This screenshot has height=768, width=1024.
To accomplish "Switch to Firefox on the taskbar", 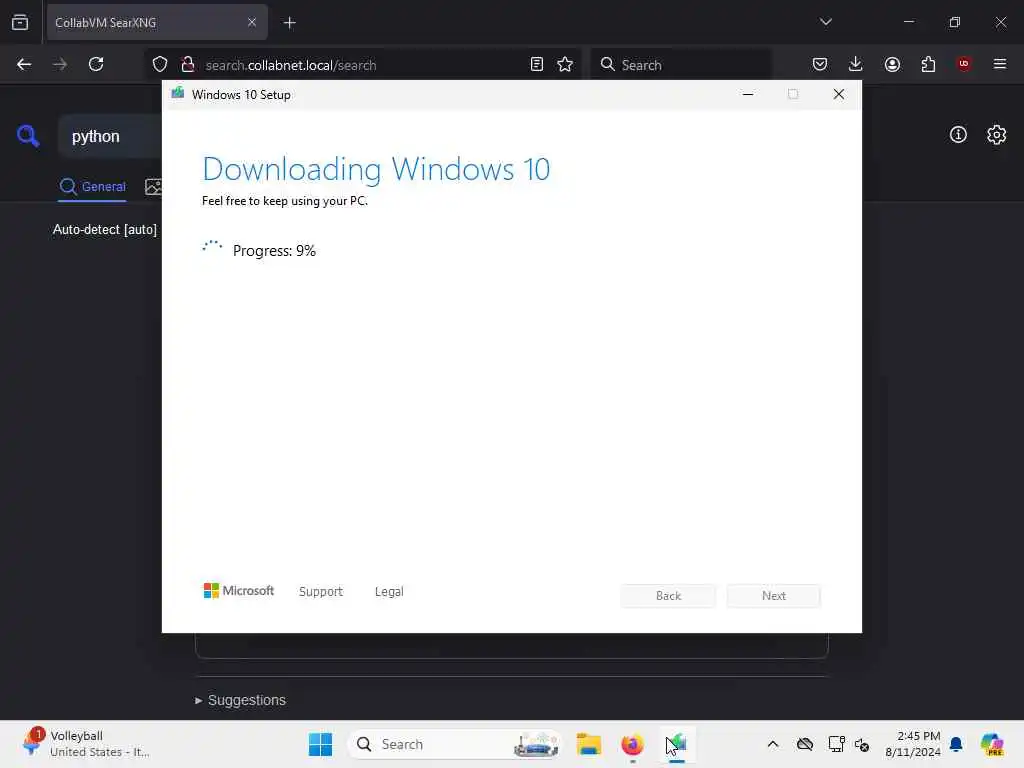I will 632,744.
